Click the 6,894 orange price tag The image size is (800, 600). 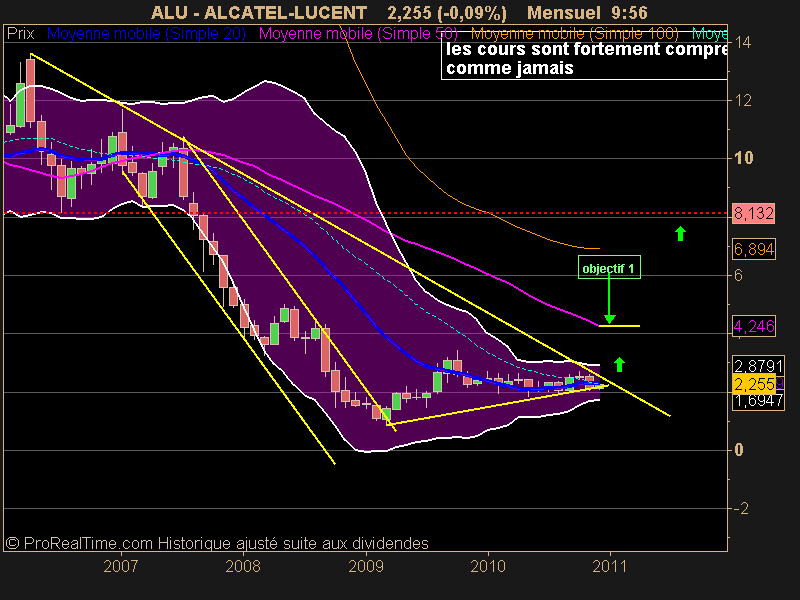[x=754, y=249]
